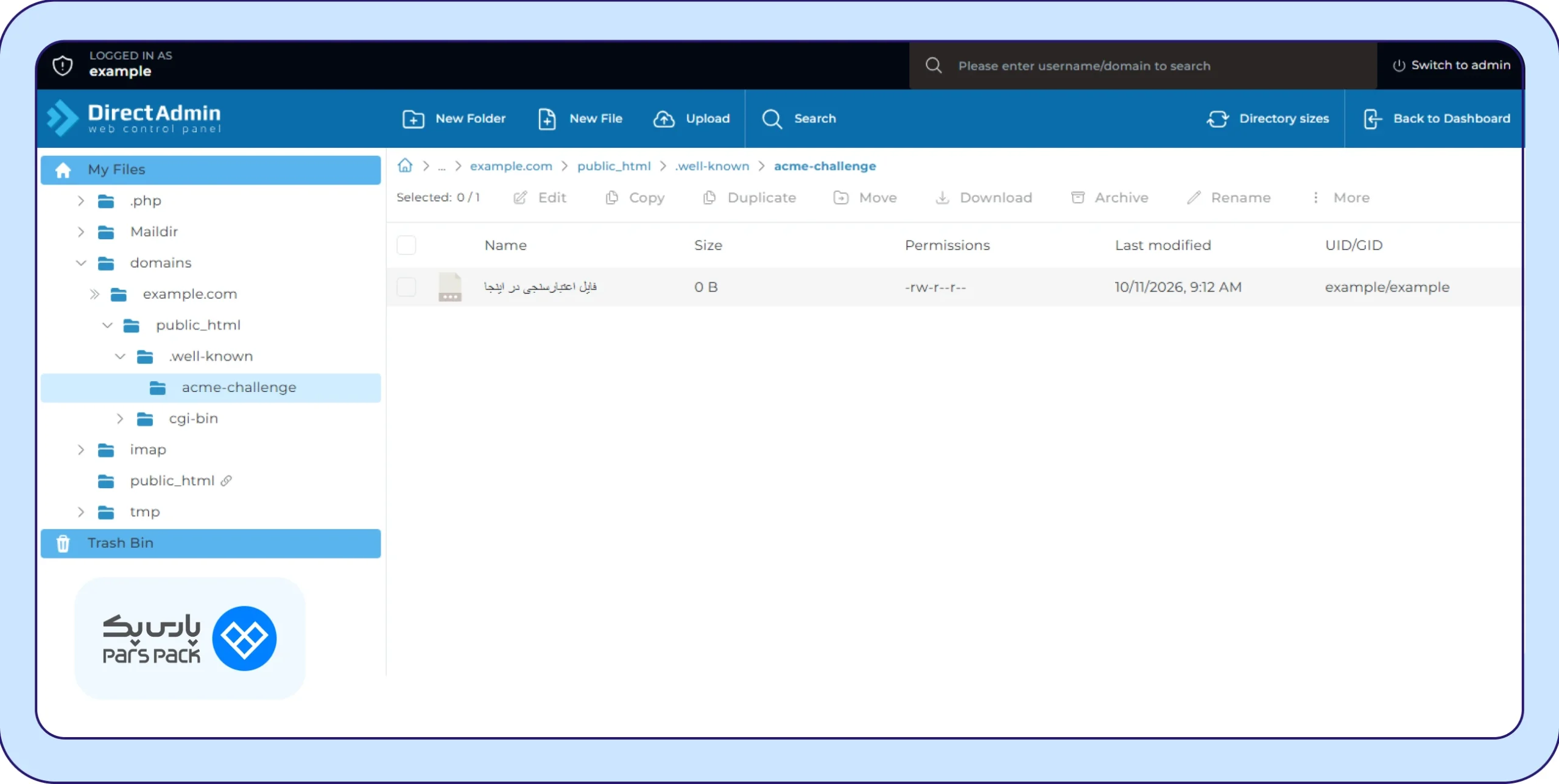Focus the username/domain search field

coord(1143,66)
